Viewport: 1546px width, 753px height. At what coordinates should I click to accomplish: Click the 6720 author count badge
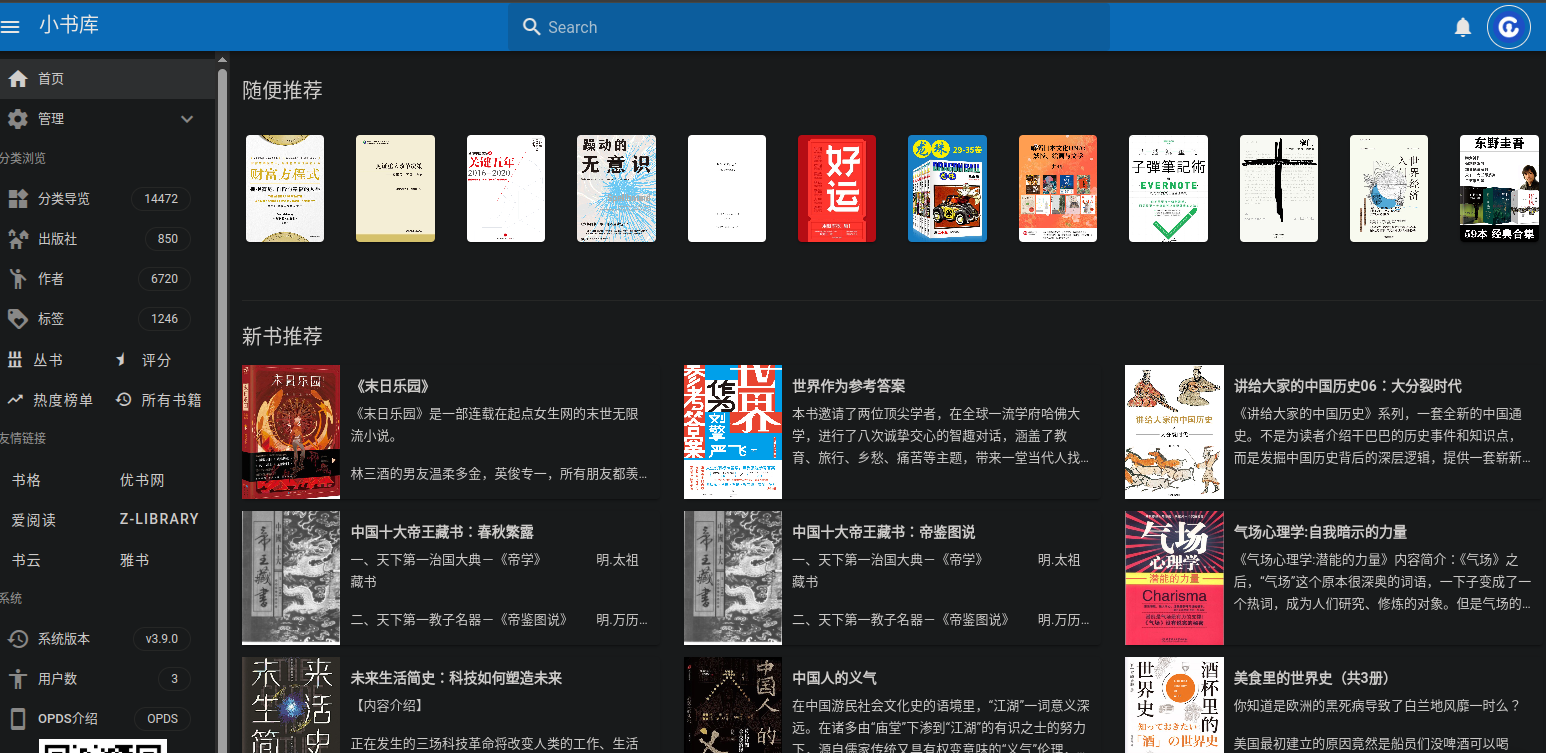pyautogui.click(x=165, y=279)
